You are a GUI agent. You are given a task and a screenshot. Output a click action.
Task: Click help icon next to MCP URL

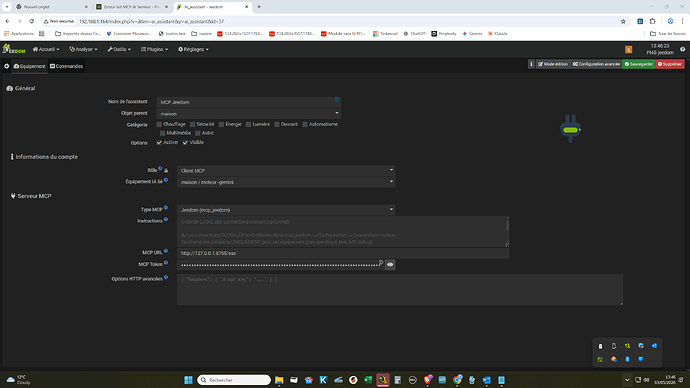click(166, 251)
